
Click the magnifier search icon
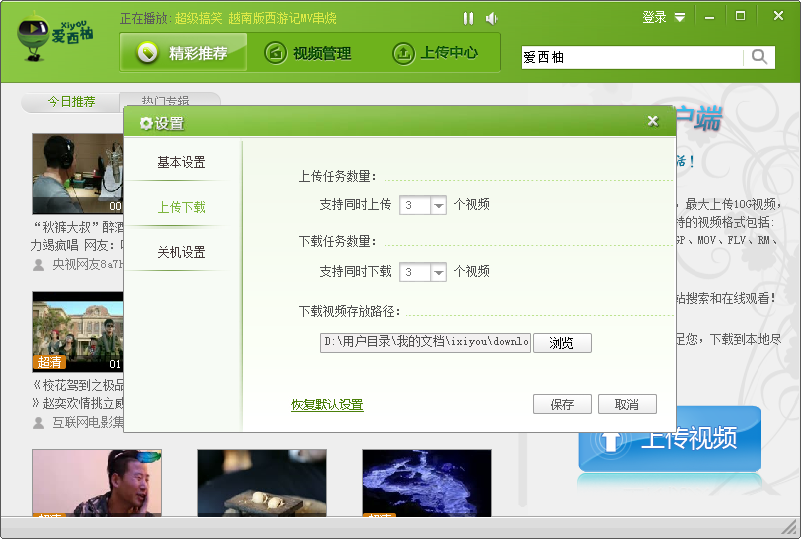(760, 57)
